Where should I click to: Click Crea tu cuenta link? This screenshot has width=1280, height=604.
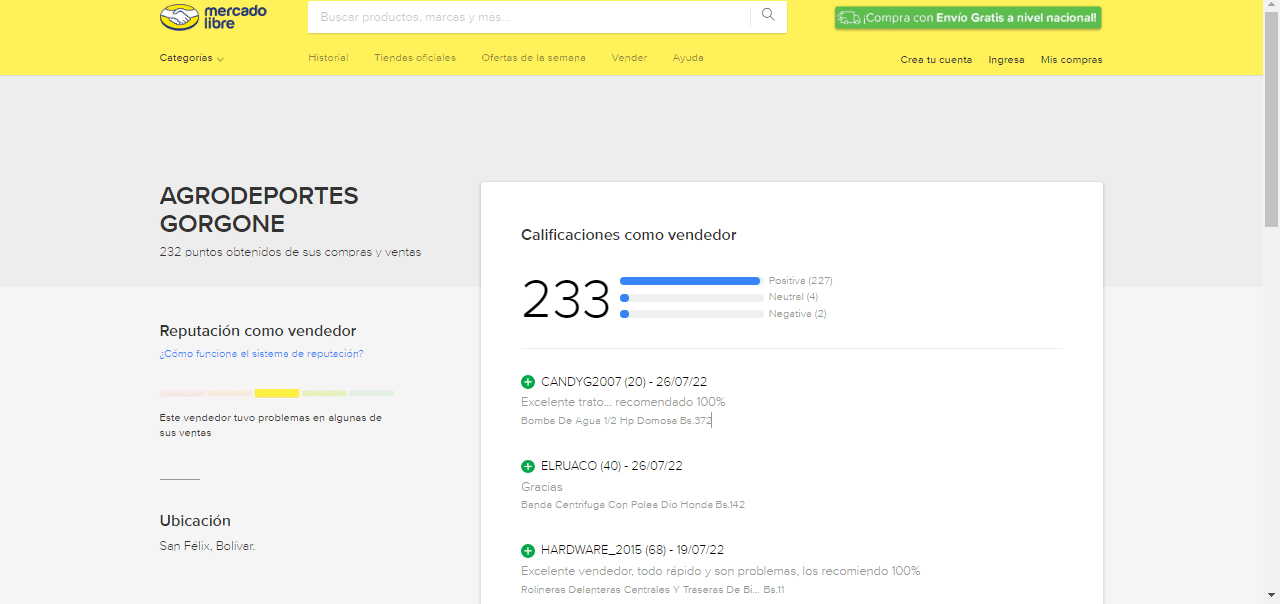tap(936, 60)
